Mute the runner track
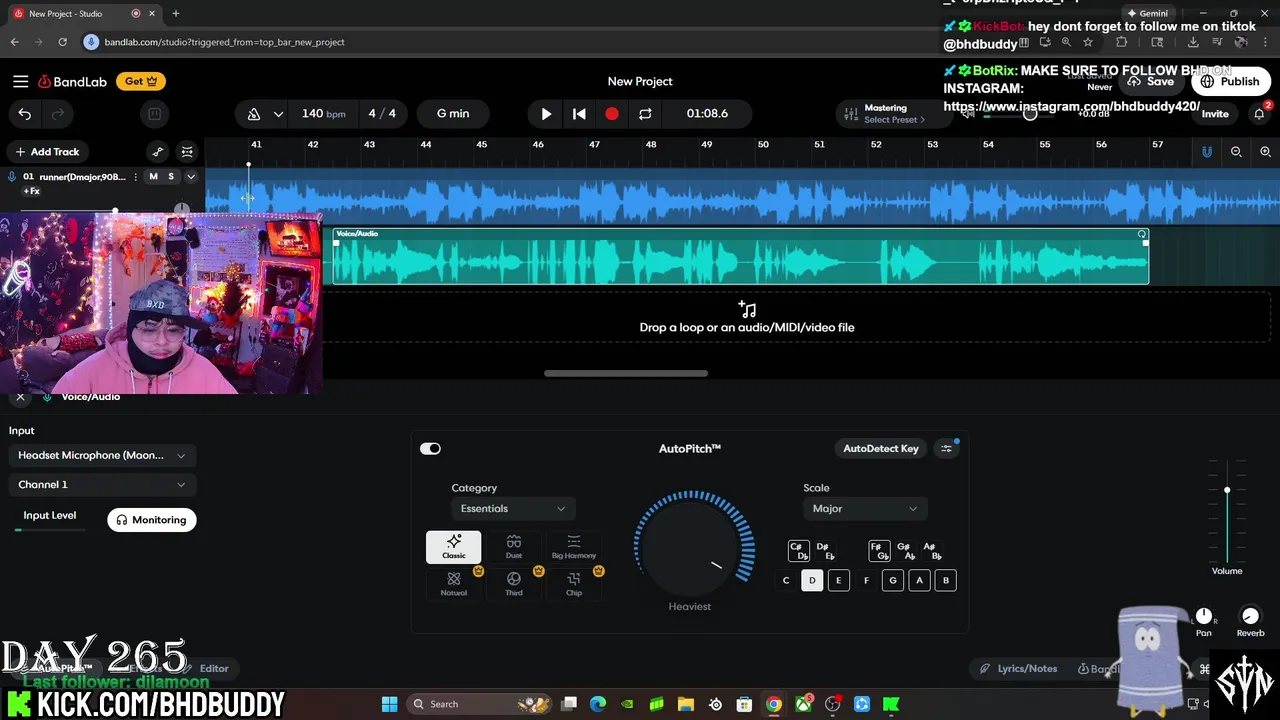 click(153, 177)
